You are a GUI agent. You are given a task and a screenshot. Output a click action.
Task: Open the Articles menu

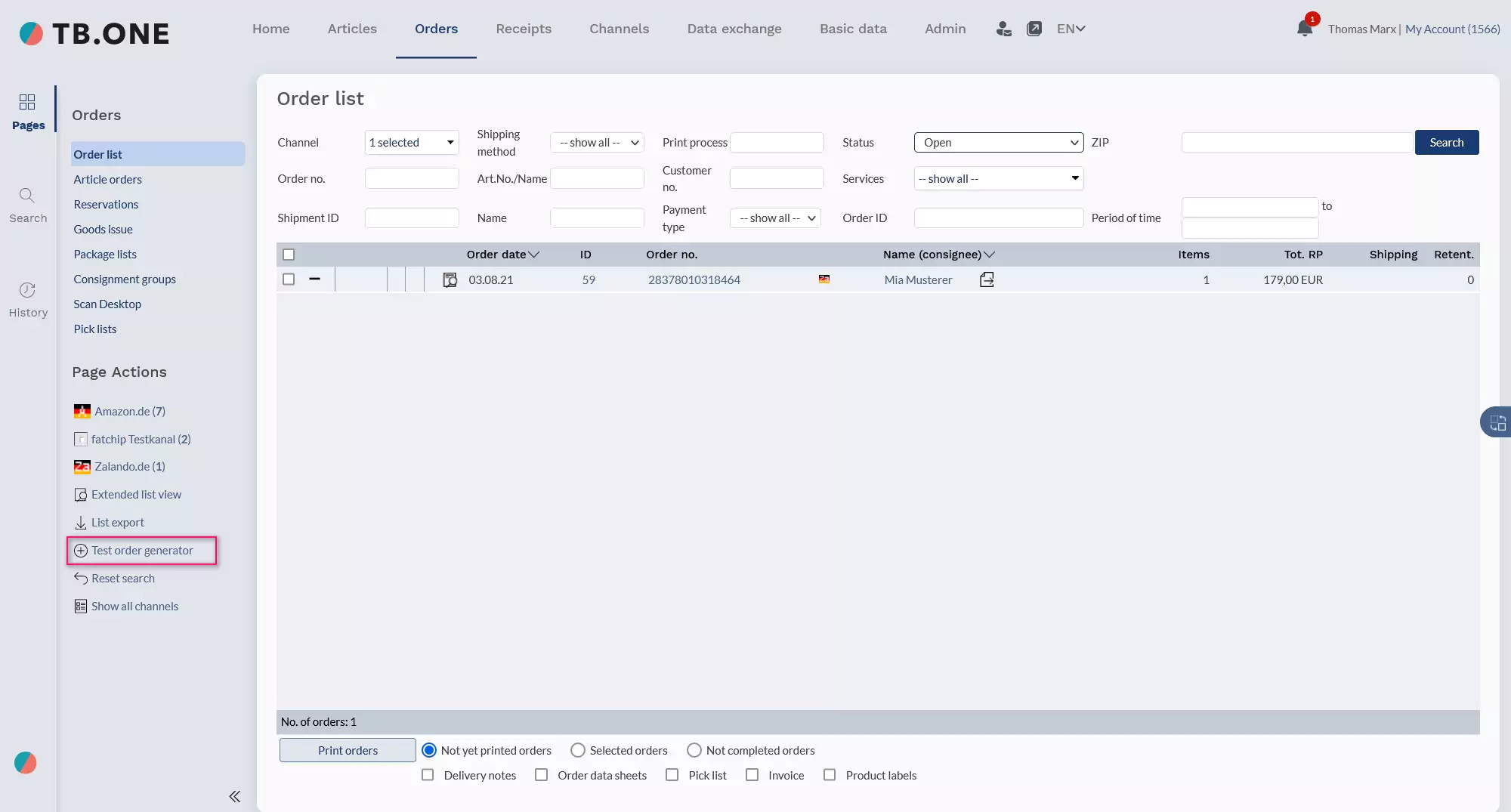click(352, 29)
